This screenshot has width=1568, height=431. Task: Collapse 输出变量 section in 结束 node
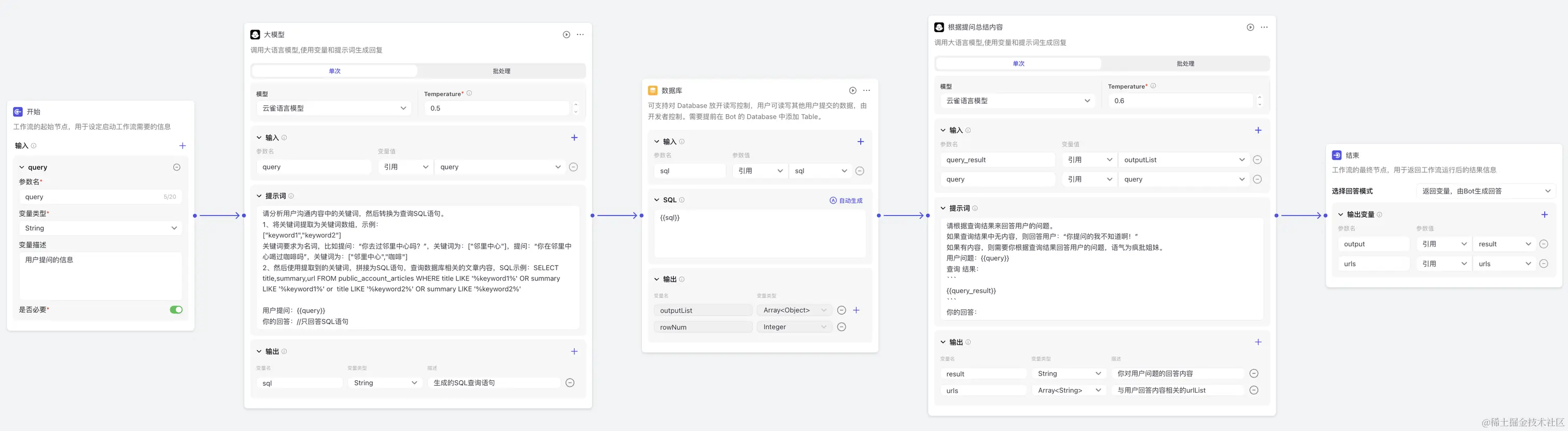click(1340, 214)
